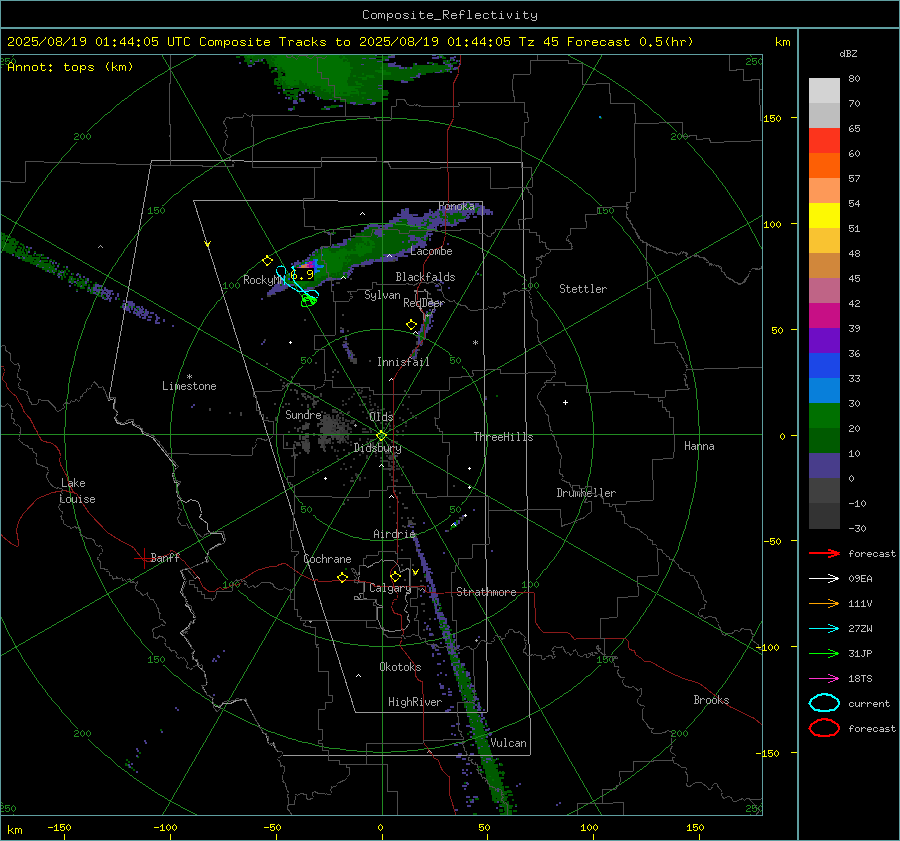Pick the light gray 70-80 dBZ swatch
900x841 pixels.
824,91
